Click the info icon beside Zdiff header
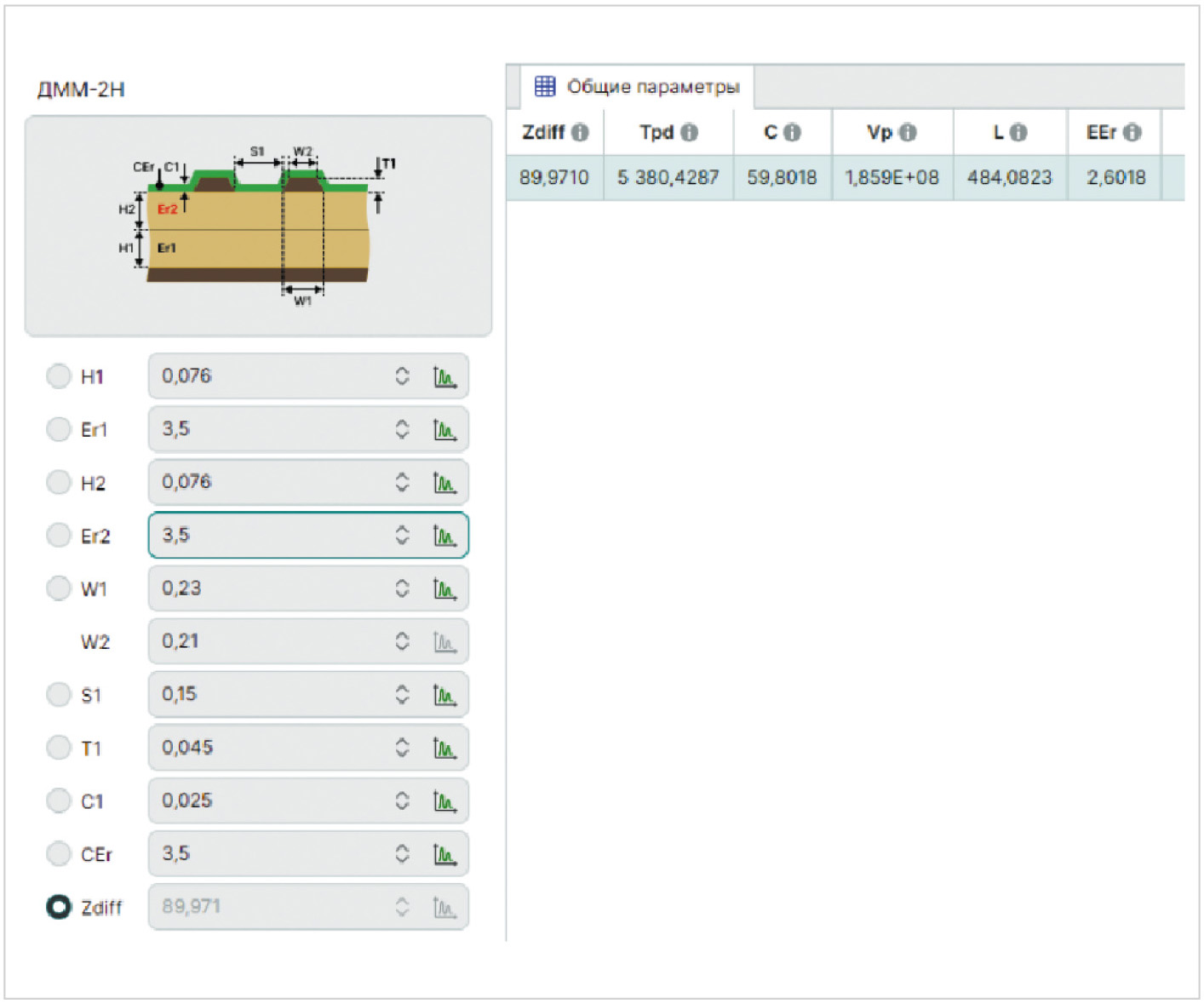Image resolution: width=1204 pixels, height=1004 pixels. 580,133
